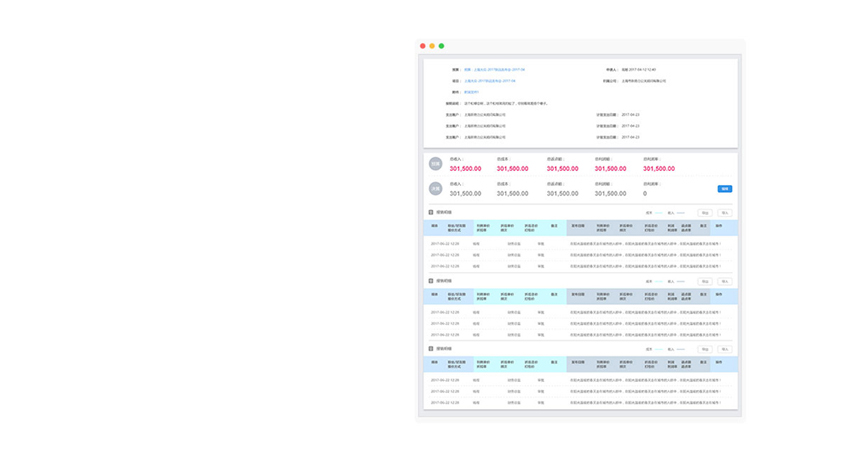The image size is (850, 462).
Task: Open the first blue link in the header details
Action: 494,70
